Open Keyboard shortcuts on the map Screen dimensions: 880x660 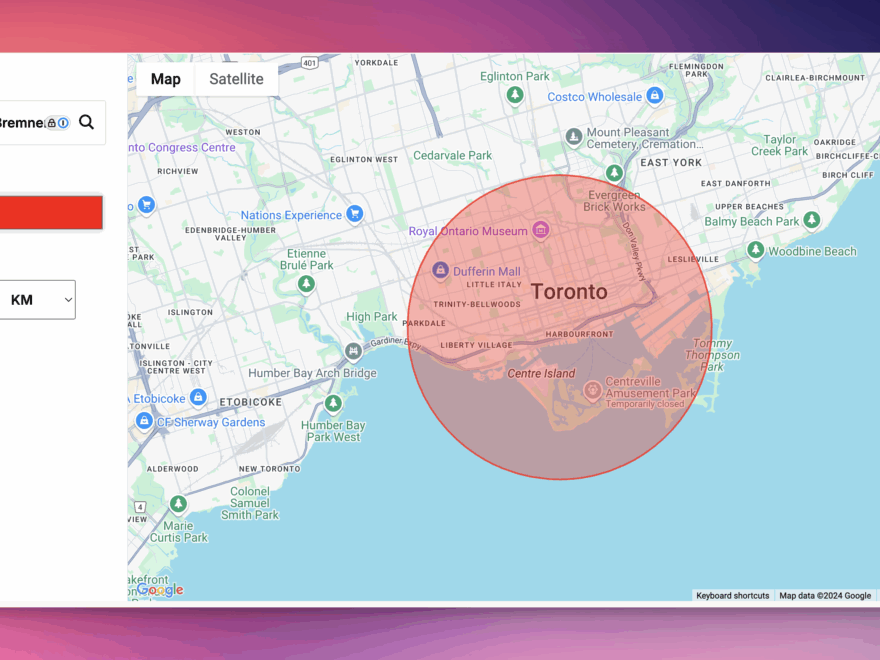click(733, 595)
